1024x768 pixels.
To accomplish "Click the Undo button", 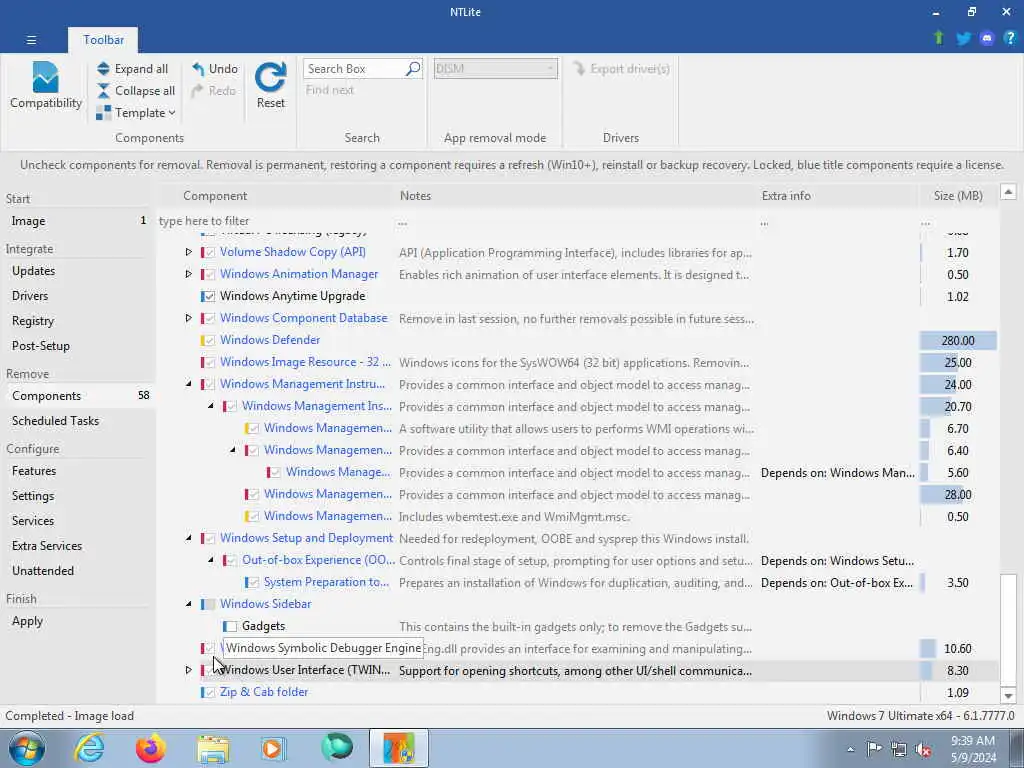I will pos(215,69).
